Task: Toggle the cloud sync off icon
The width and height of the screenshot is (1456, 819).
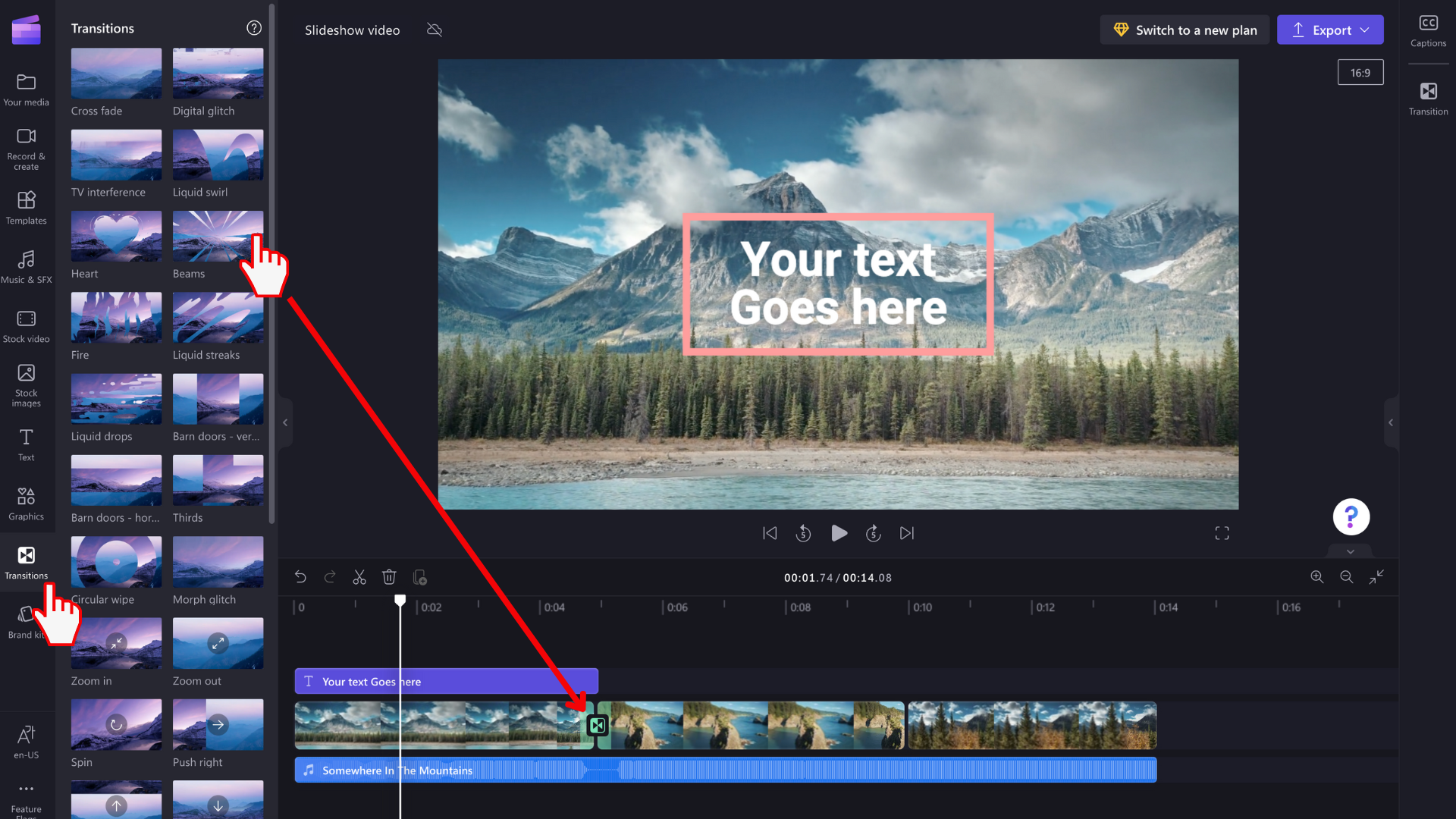Action: [x=435, y=30]
